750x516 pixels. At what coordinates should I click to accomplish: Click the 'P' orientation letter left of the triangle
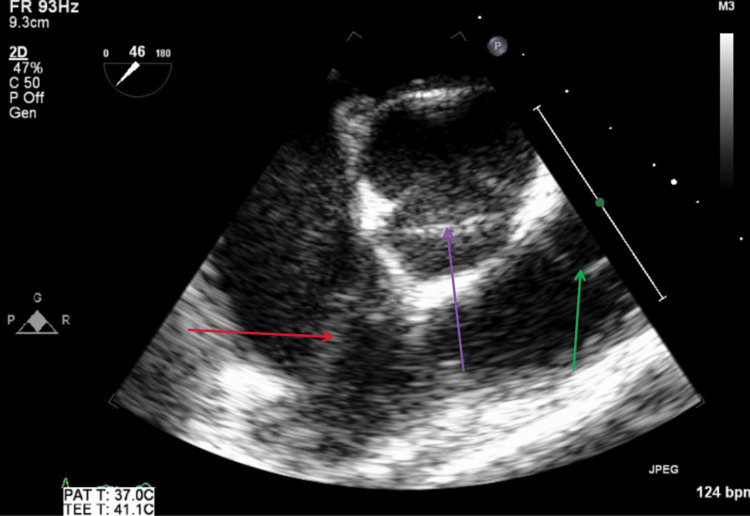[11, 320]
